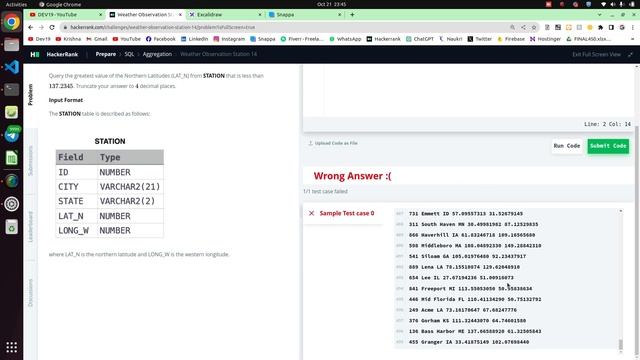Open the system tray volume icon
Screen dimensions: 640x360
(x=613, y=4)
